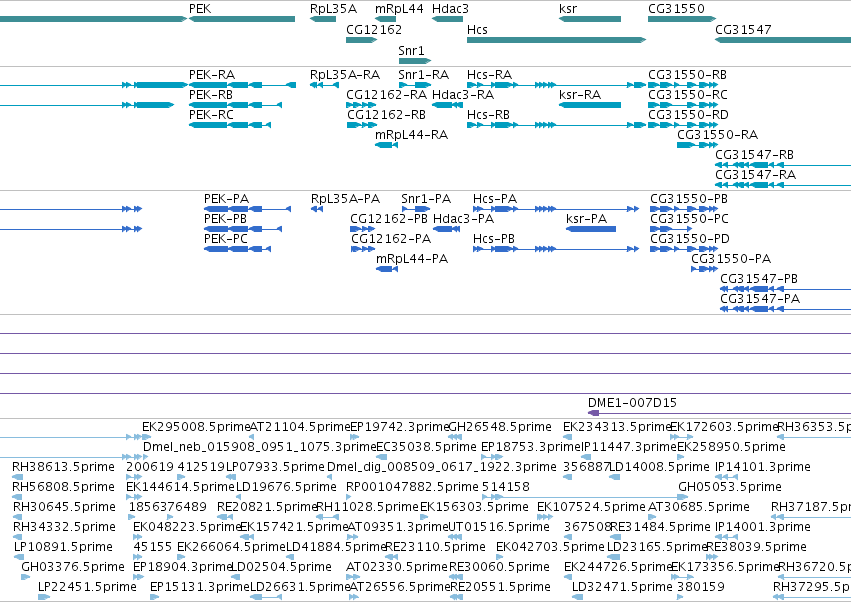
Task: Click the CG31547-RA transcript label
Action: tap(755, 175)
